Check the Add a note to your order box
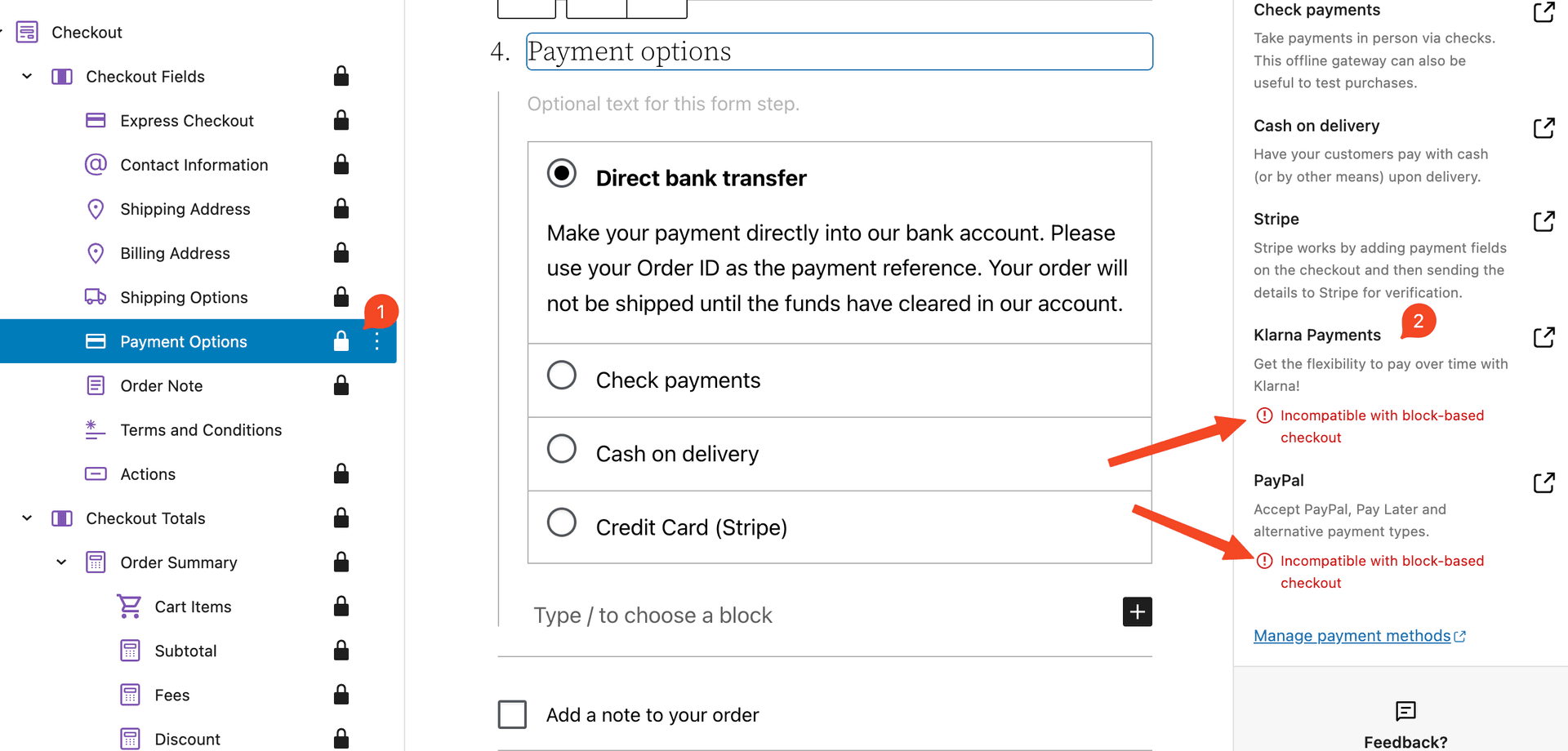Viewport: 1568px width, 751px height. pyautogui.click(x=512, y=714)
